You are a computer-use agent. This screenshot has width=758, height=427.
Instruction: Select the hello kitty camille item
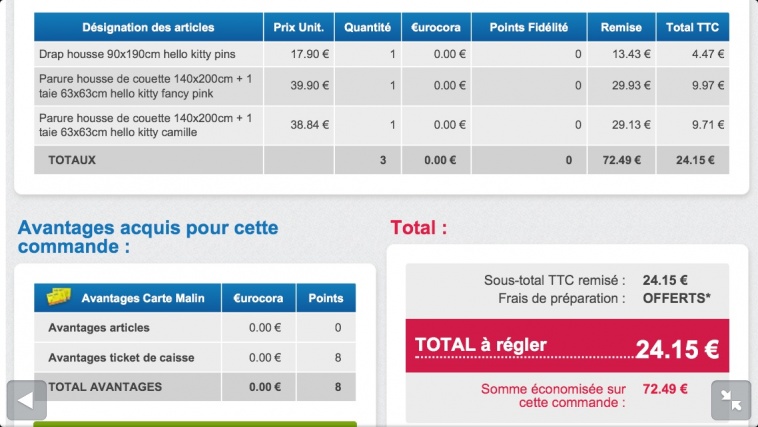pos(381,125)
